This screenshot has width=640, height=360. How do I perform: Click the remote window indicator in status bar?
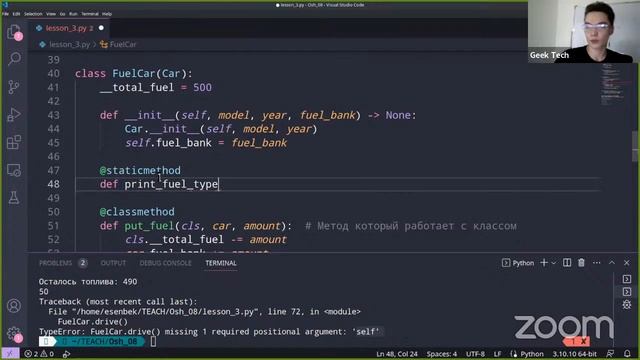coord(10,353)
